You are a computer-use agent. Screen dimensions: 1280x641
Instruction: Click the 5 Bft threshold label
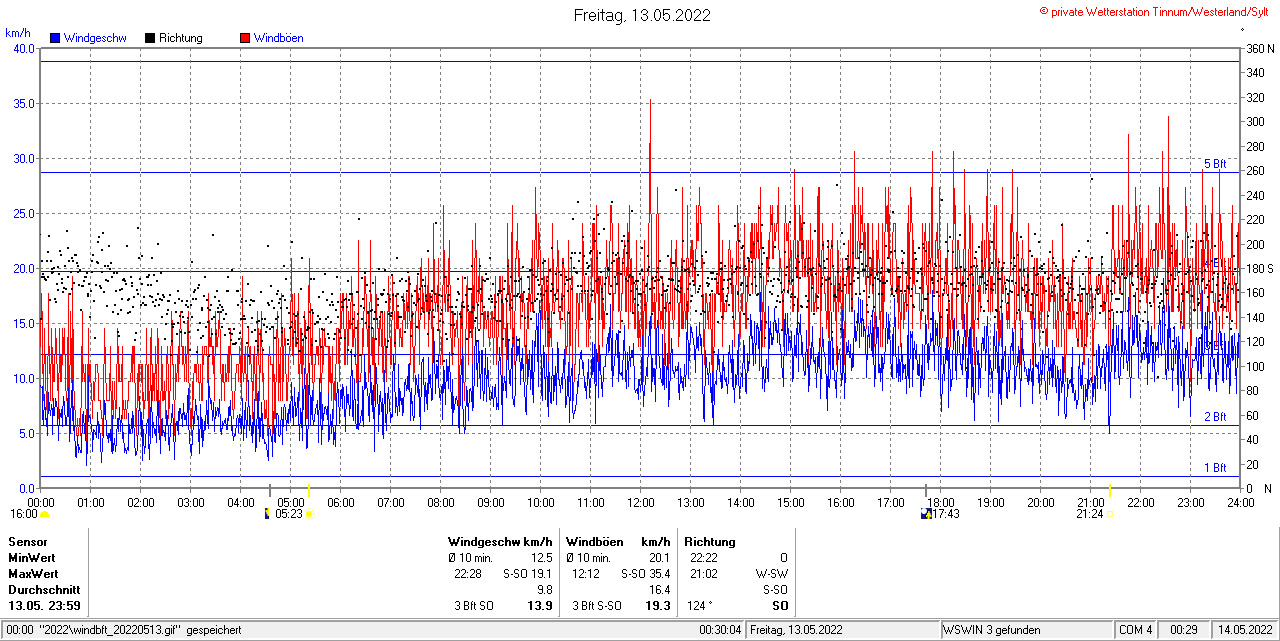click(x=1214, y=164)
